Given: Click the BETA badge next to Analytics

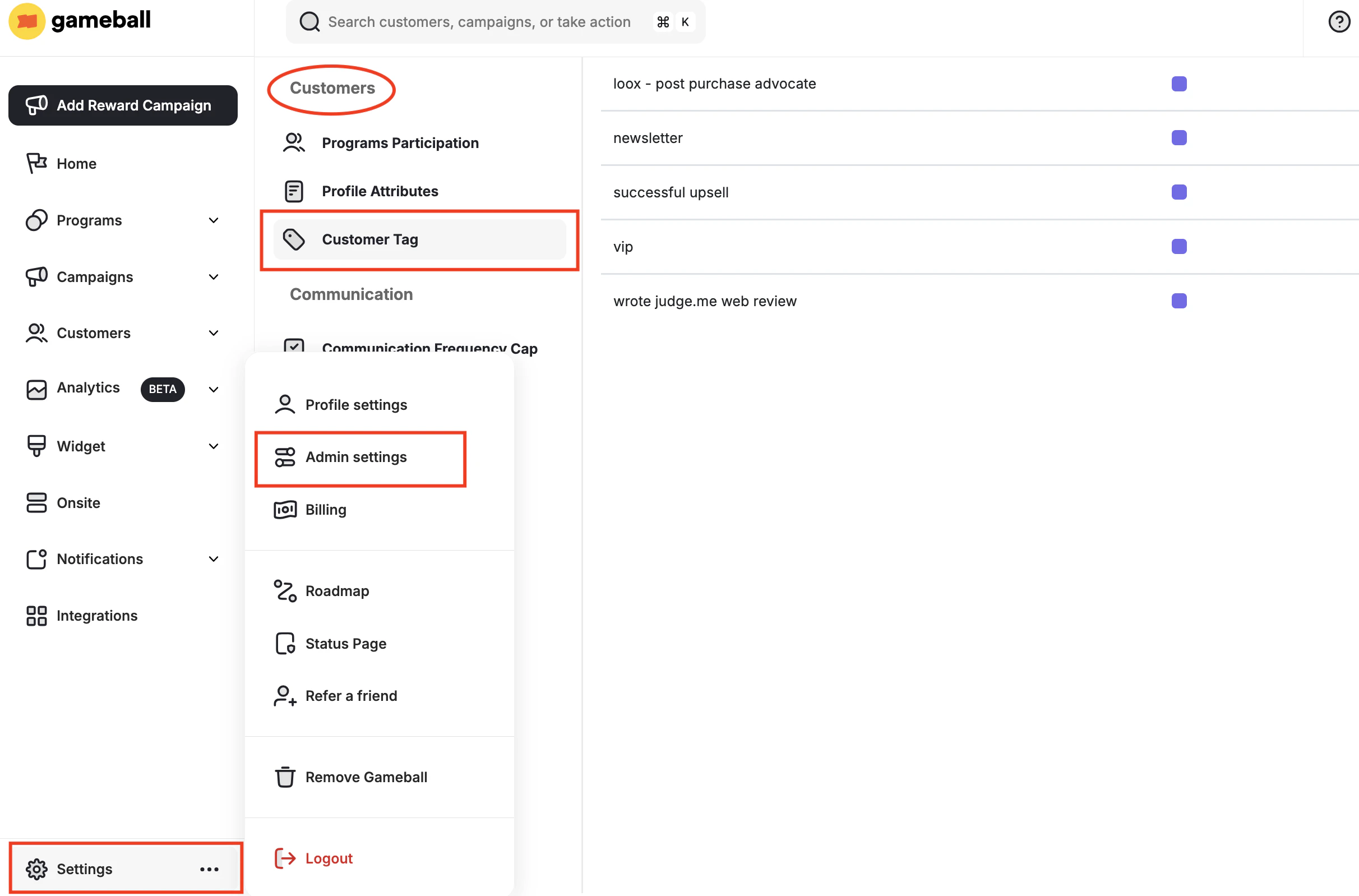Looking at the screenshot, I should 162,389.
